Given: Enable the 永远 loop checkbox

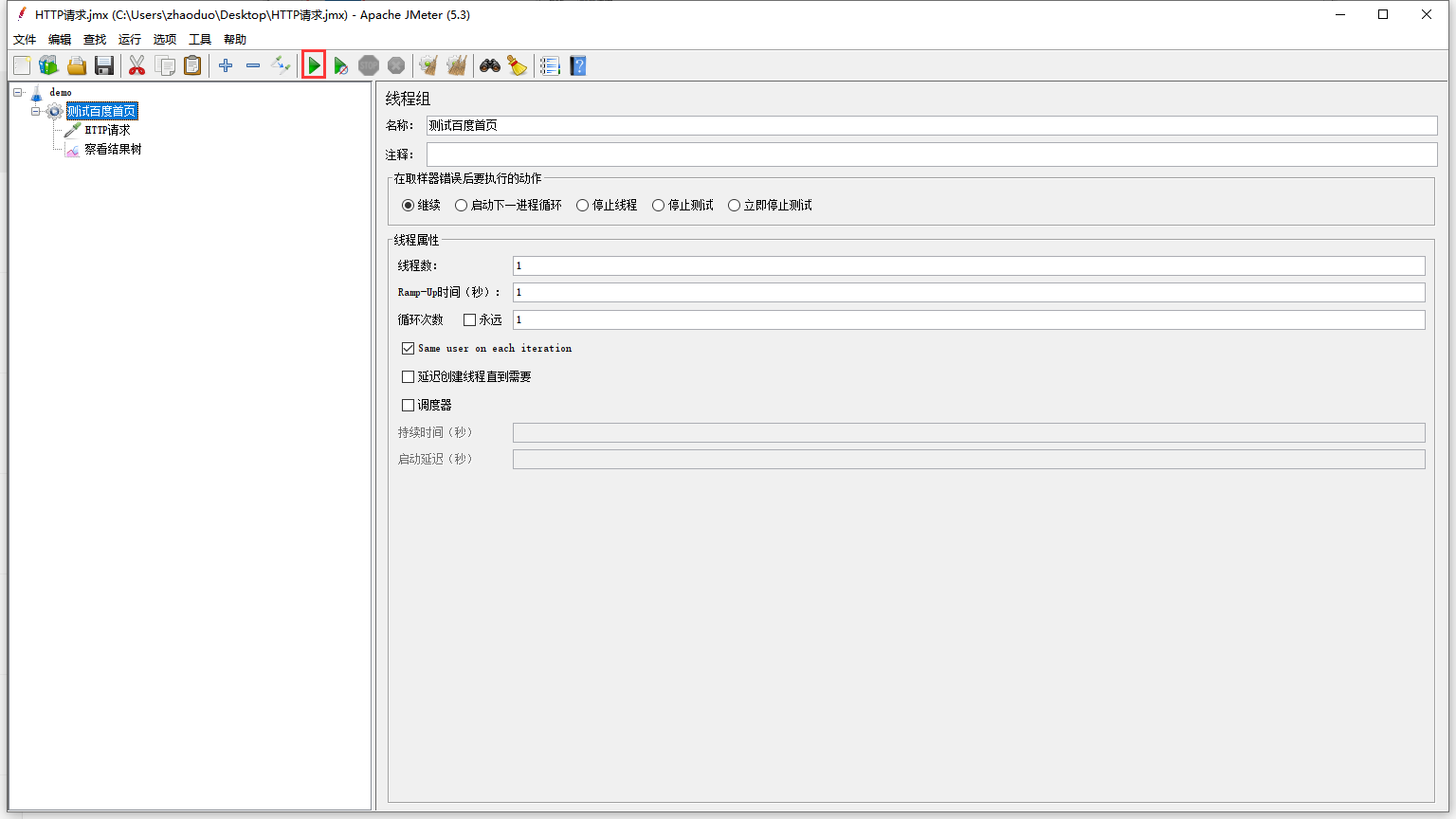Looking at the screenshot, I should (x=467, y=319).
